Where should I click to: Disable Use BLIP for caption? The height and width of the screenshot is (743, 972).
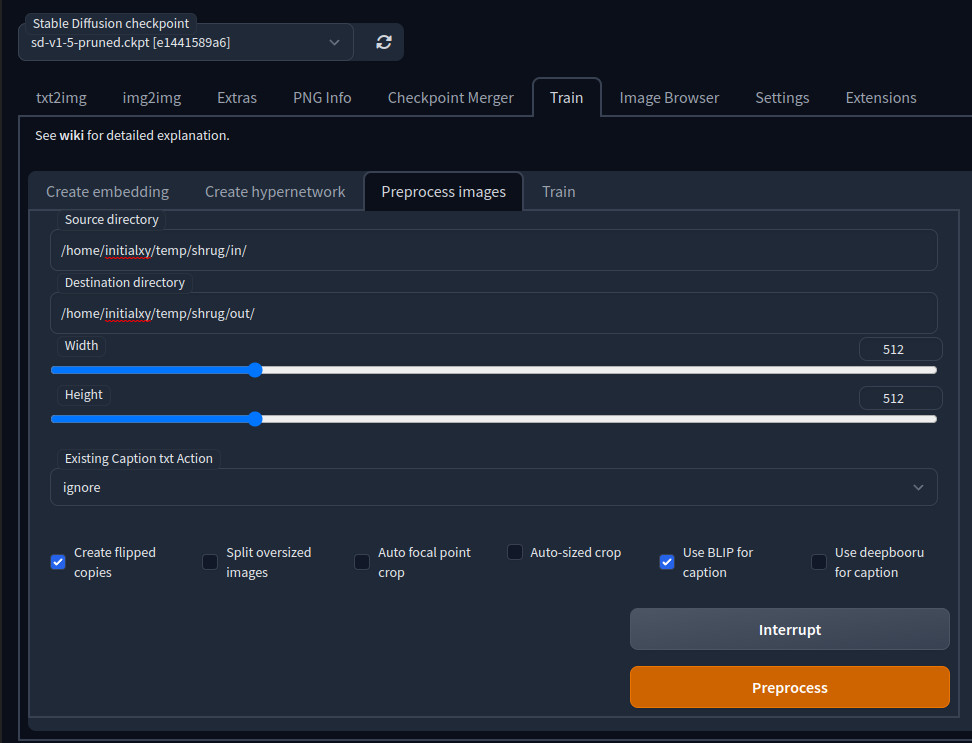pos(666,562)
